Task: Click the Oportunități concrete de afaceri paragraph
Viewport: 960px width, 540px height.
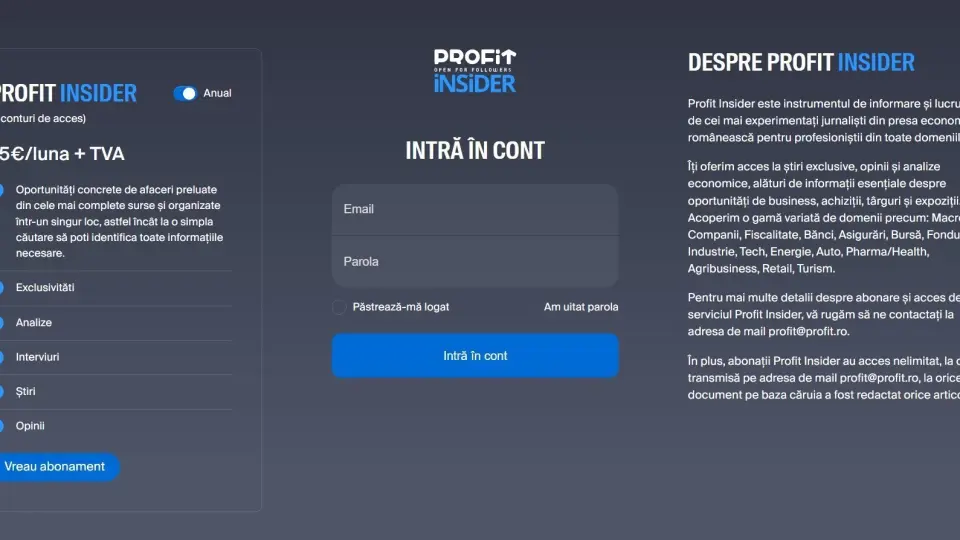Action: pyautogui.click(x=119, y=221)
